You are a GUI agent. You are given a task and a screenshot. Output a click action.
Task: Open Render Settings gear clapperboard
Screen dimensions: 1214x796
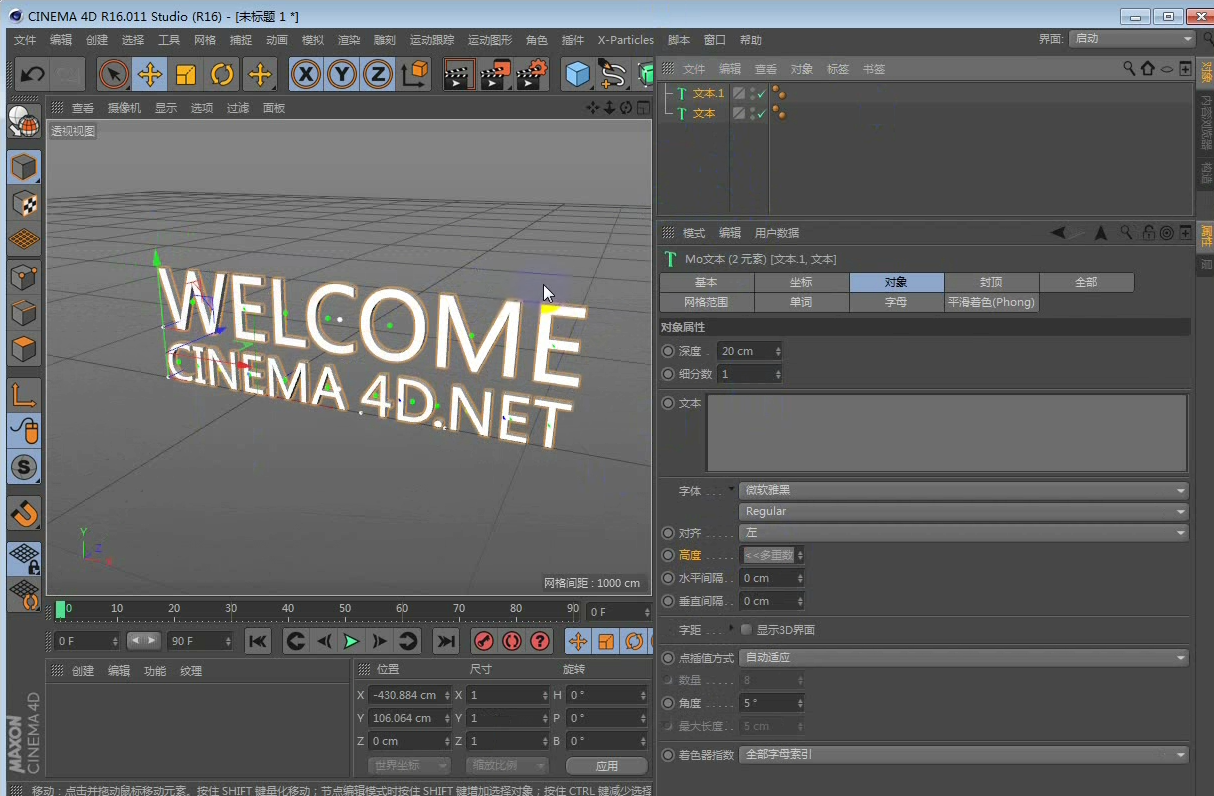coord(531,74)
